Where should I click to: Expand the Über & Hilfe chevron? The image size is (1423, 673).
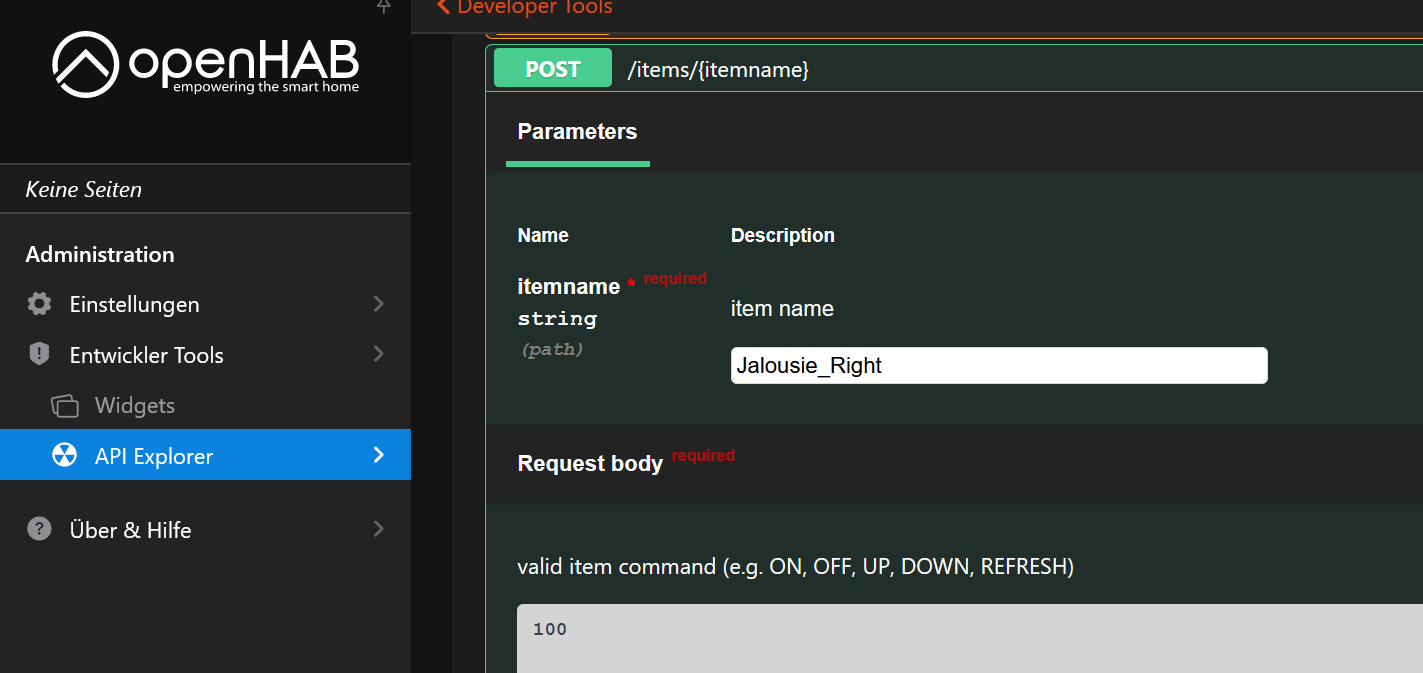379,529
